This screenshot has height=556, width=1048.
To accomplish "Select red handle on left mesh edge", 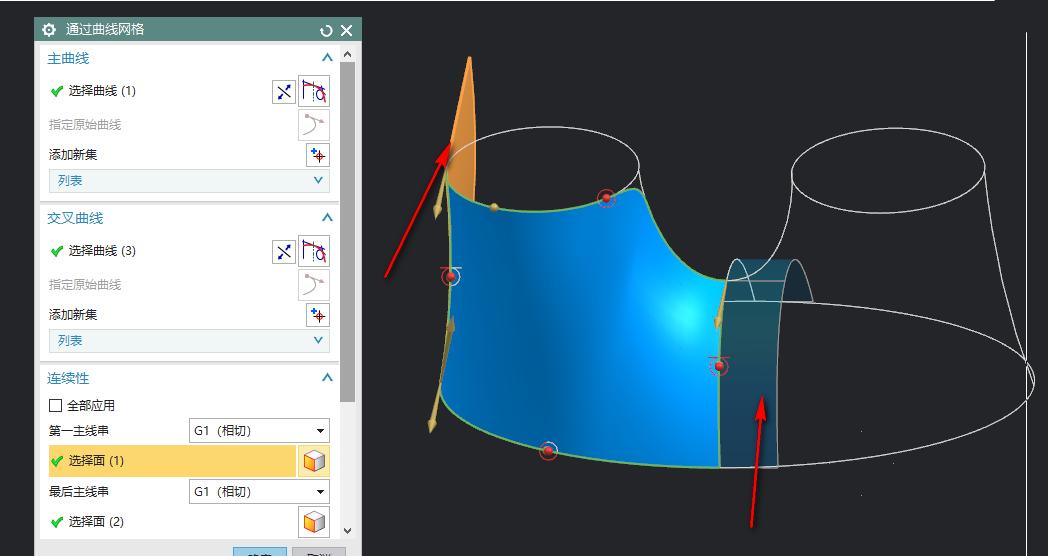I will coord(451,276).
